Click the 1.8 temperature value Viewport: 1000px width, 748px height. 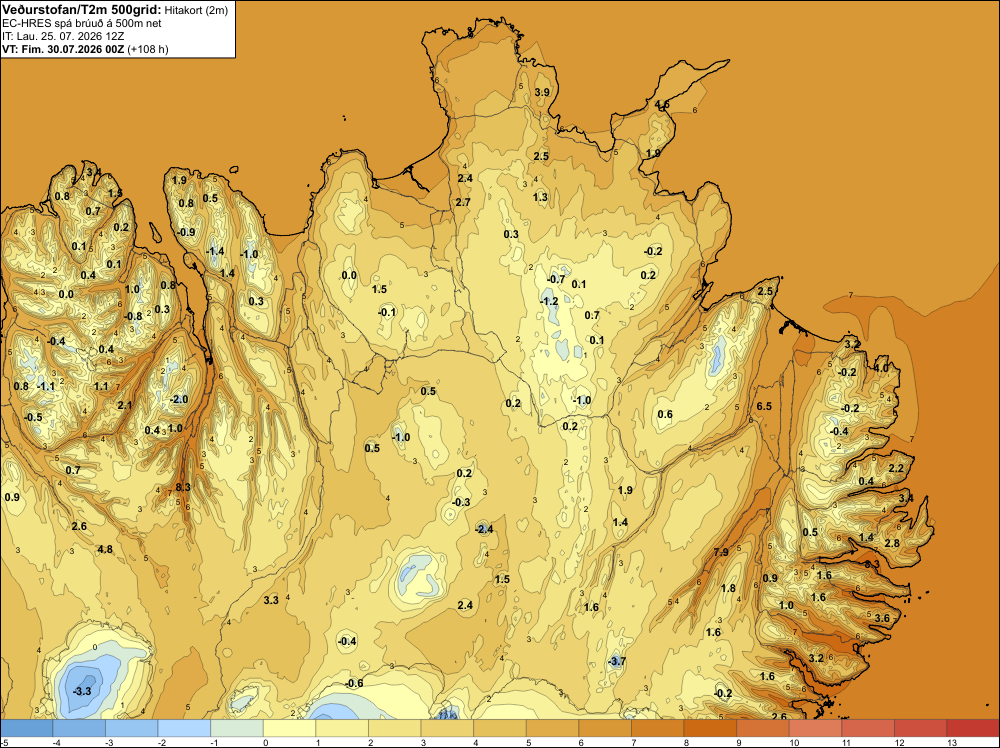pos(728,589)
